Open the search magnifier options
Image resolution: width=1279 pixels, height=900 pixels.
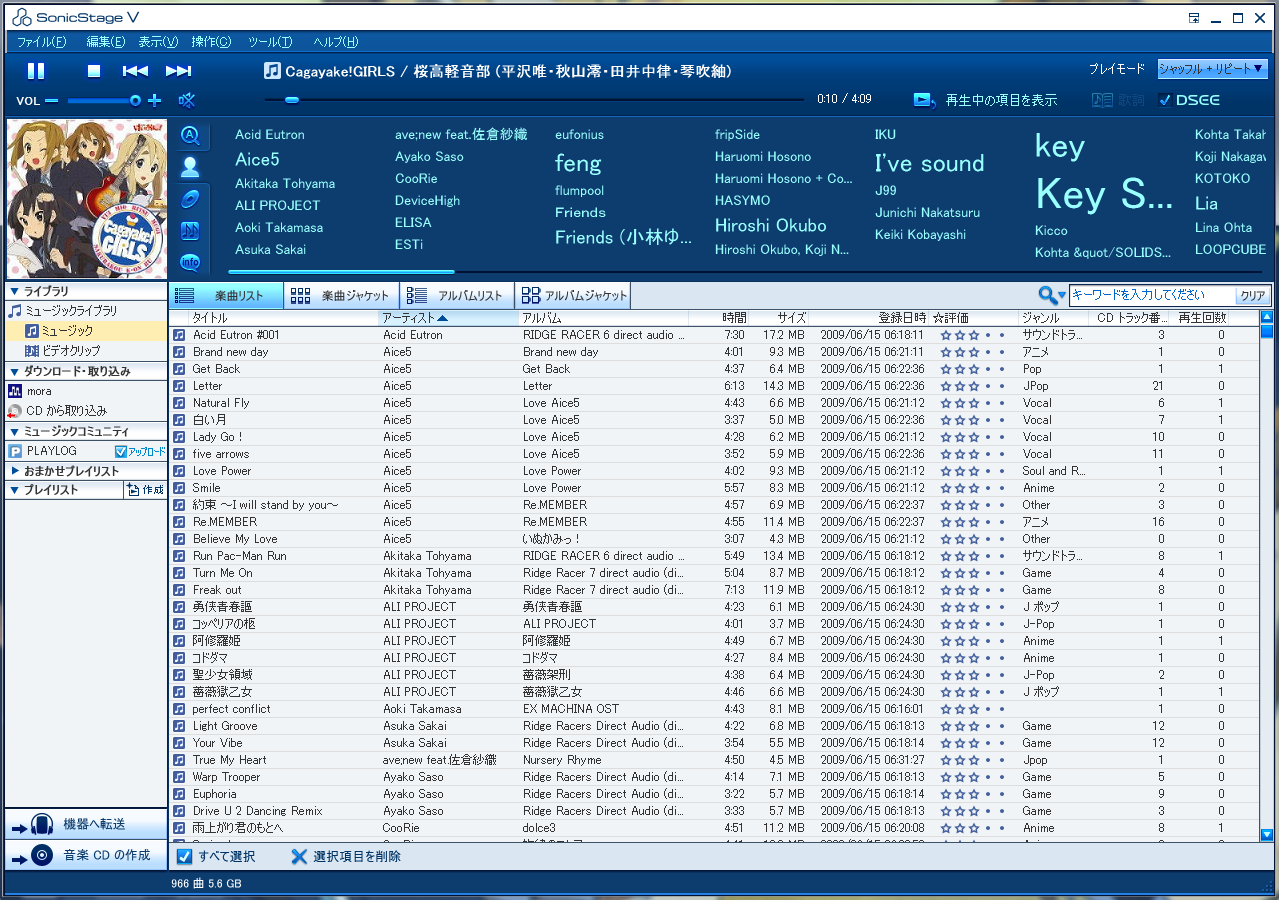click(1052, 295)
